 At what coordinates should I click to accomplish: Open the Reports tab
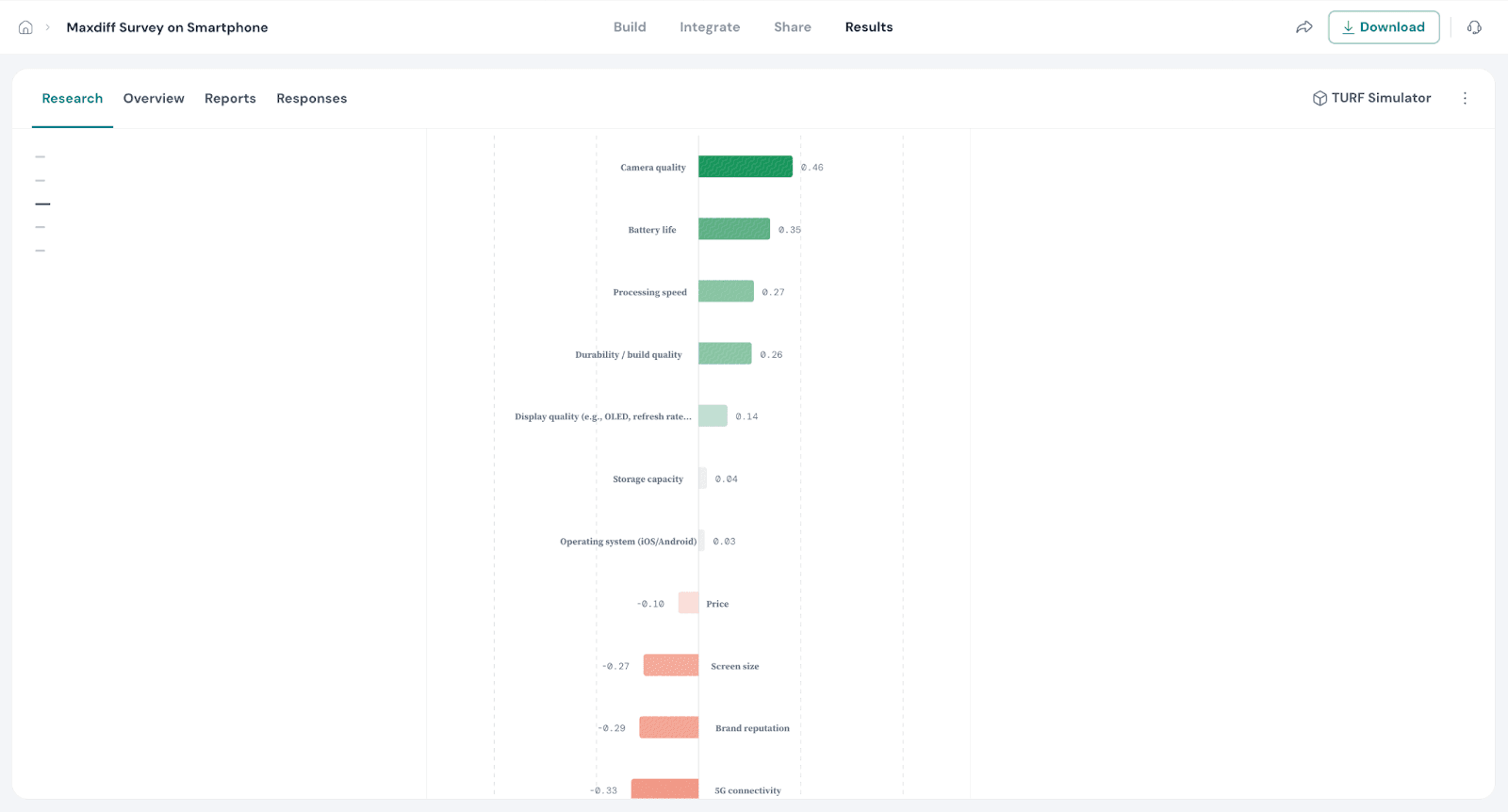(x=230, y=98)
